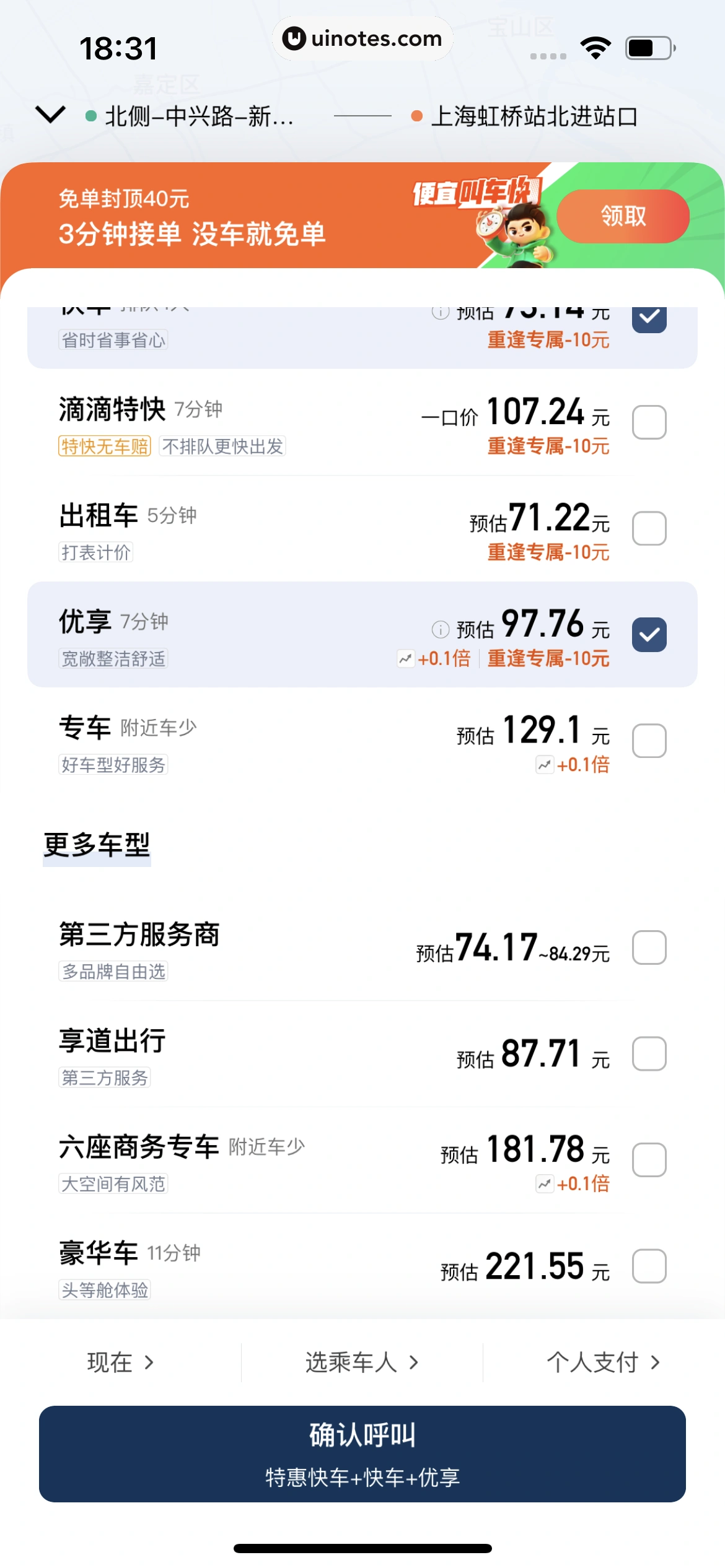This screenshot has height=1568, width=725.
Task: Open the 个人支付 payment method selector
Action: tap(603, 1362)
